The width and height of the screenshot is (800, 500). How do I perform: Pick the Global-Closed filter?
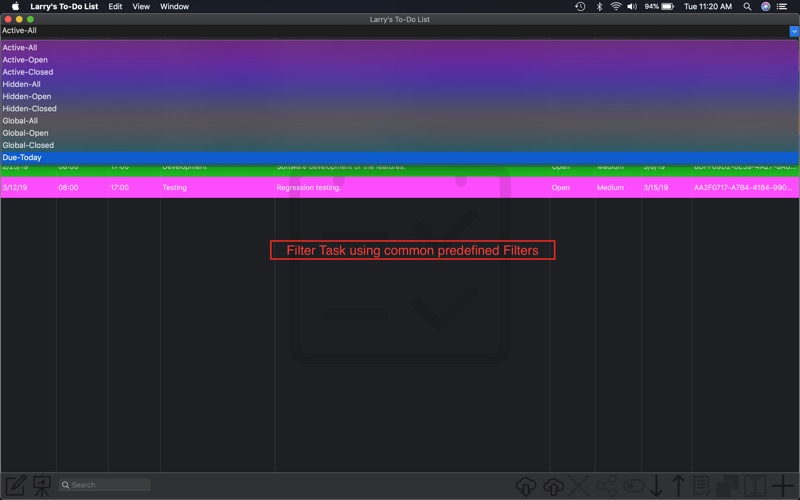coord(399,145)
